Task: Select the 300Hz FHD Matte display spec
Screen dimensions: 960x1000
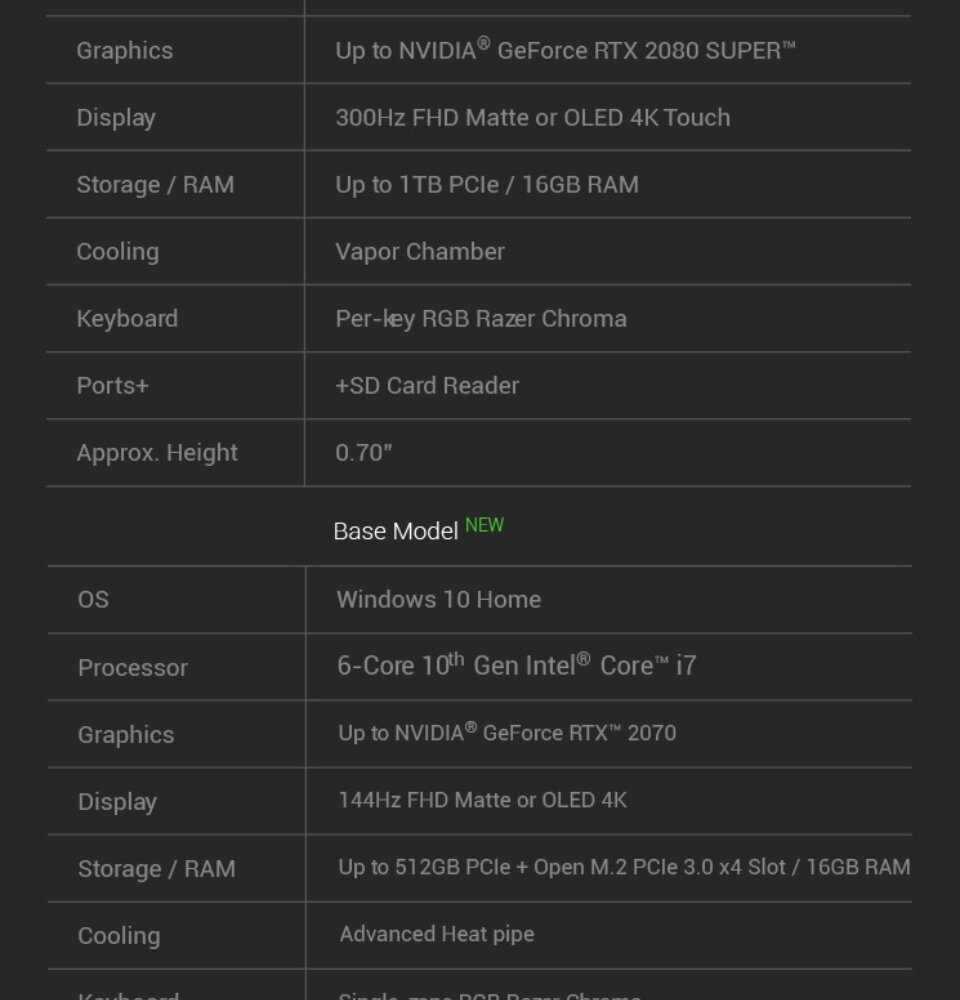Action: [532, 117]
